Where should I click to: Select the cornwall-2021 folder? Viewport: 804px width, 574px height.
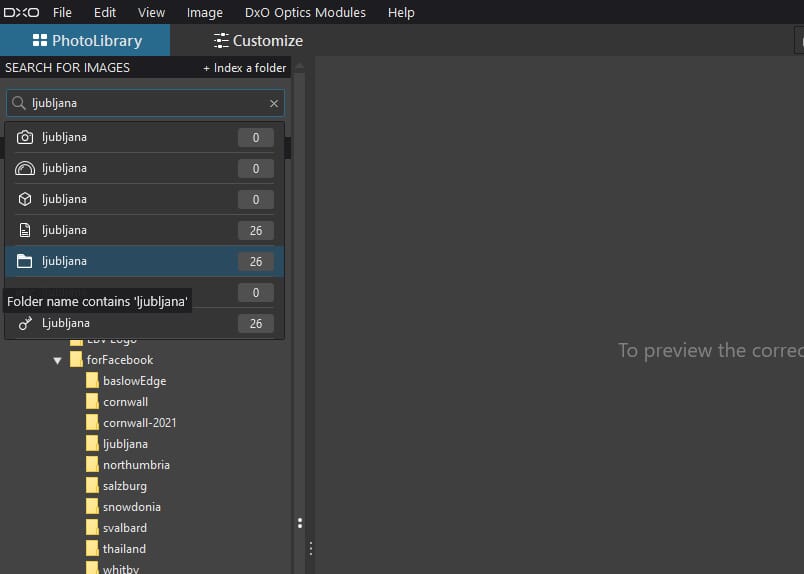point(139,423)
